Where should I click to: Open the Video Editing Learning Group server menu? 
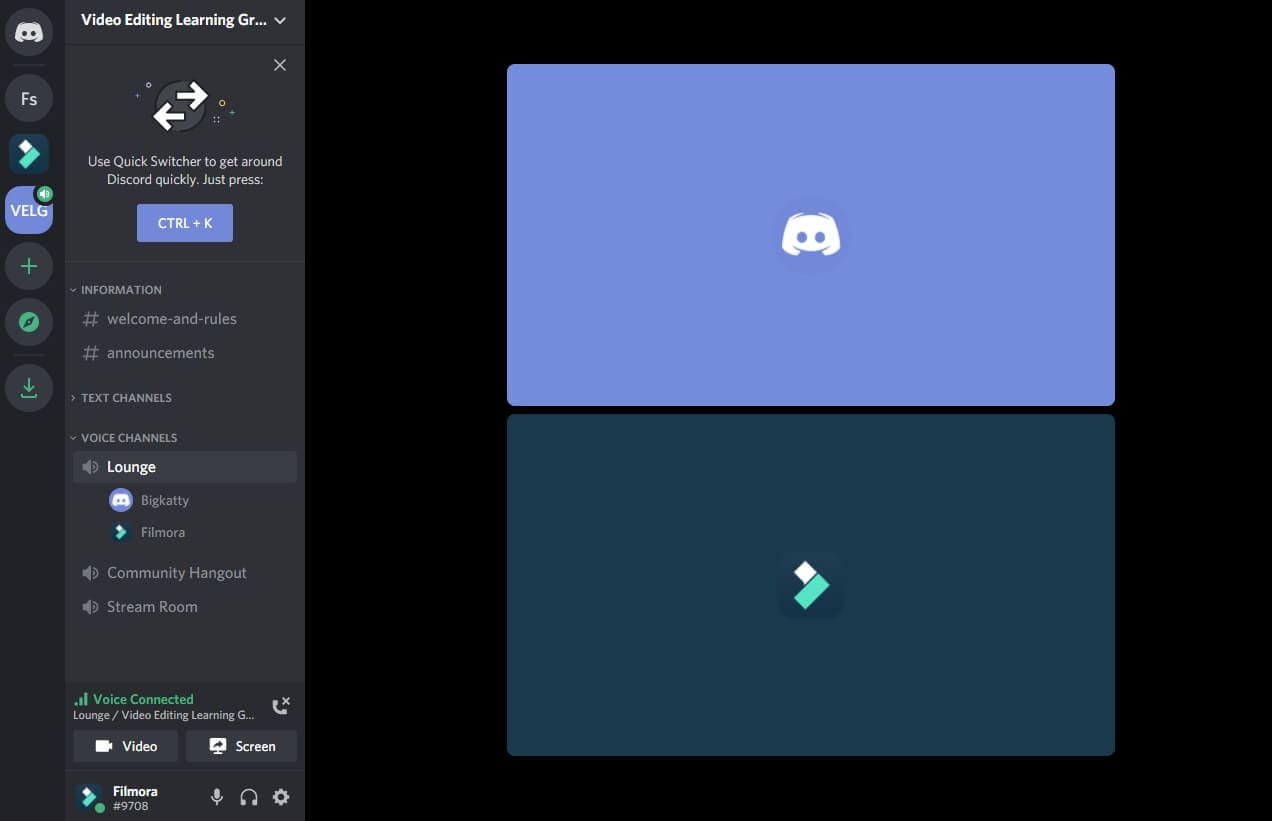click(184, 19)
